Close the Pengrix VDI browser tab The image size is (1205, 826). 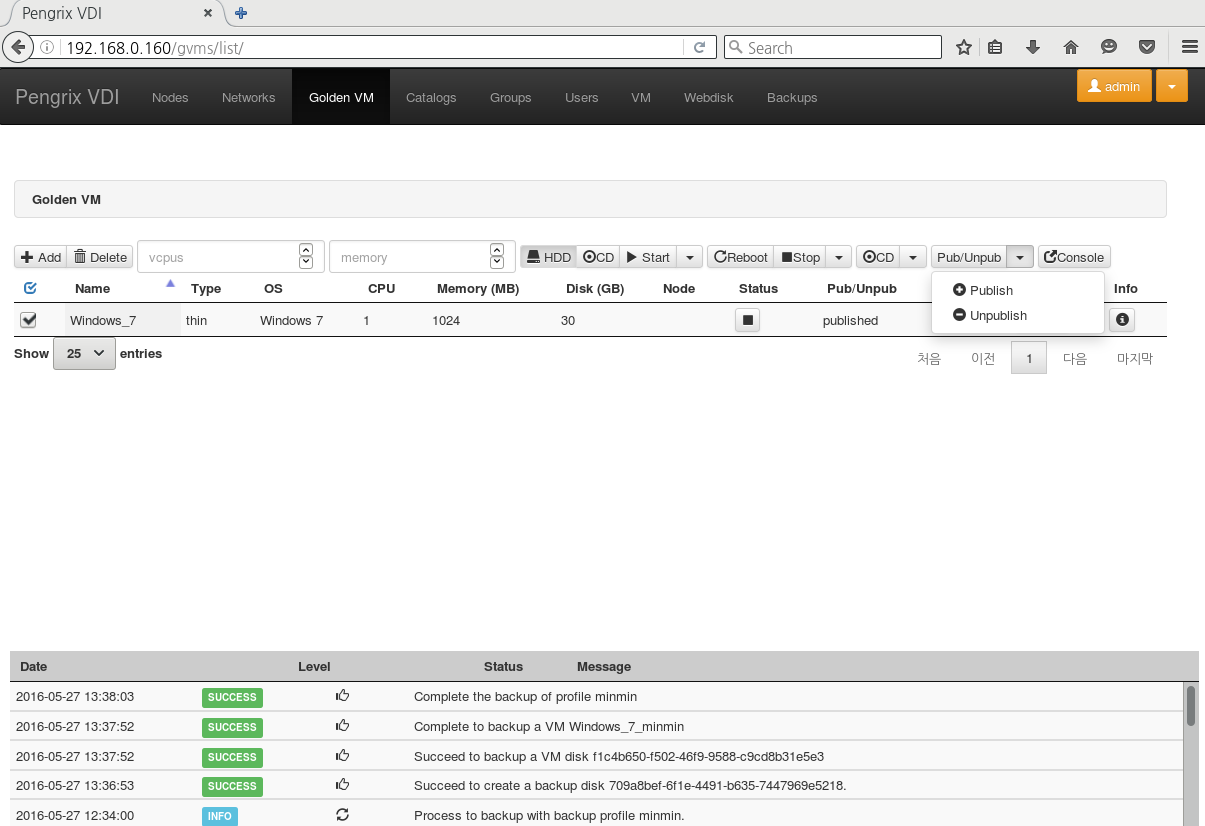208,14
